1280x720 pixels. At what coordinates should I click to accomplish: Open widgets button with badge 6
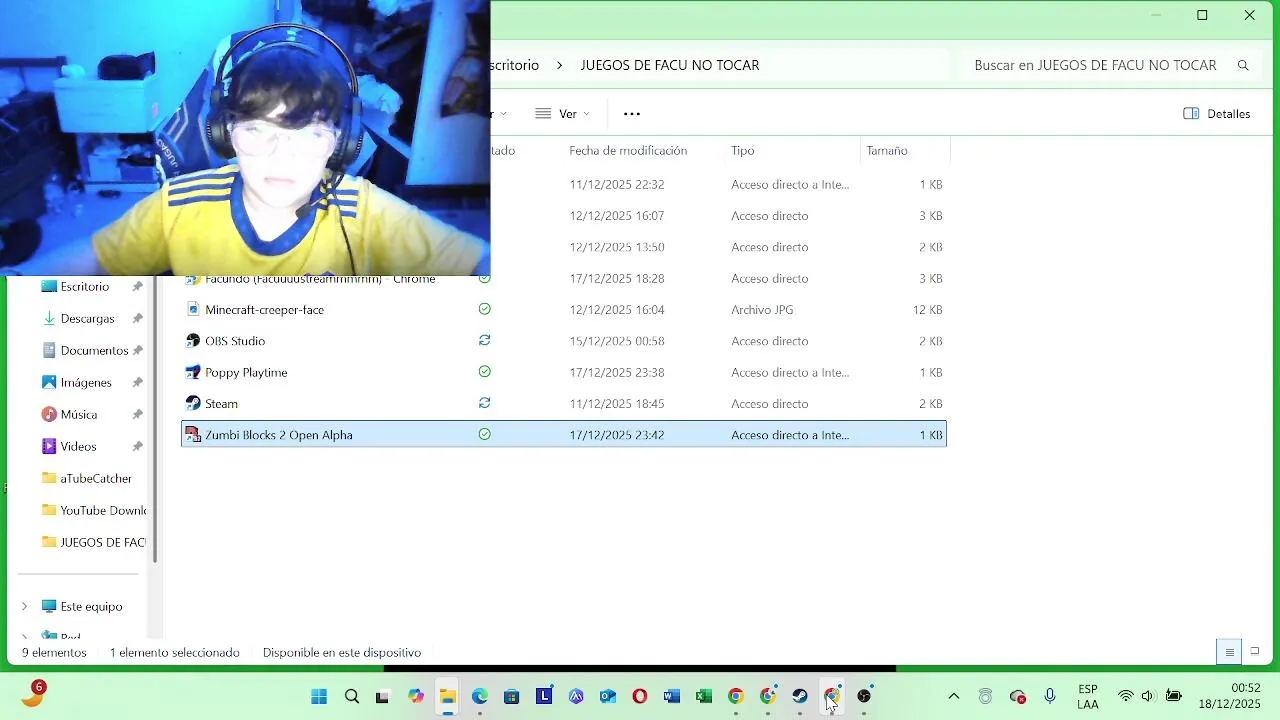33,695
